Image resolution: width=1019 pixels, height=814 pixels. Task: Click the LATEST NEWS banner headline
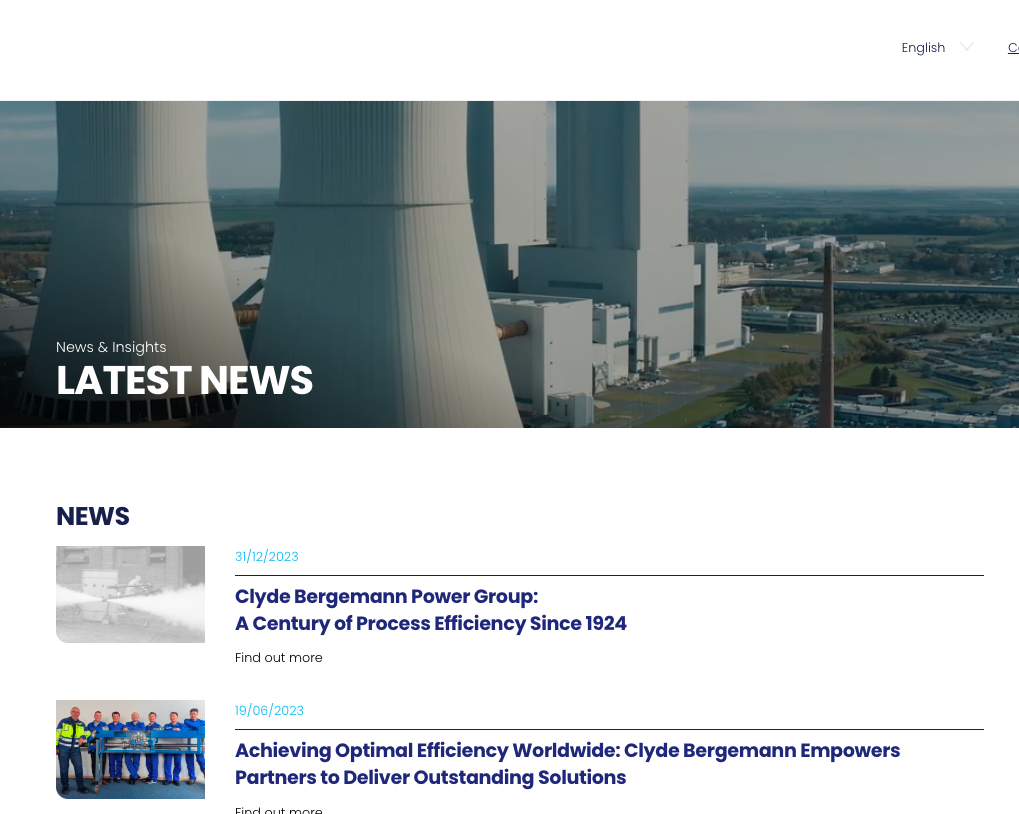coord(184,381)
